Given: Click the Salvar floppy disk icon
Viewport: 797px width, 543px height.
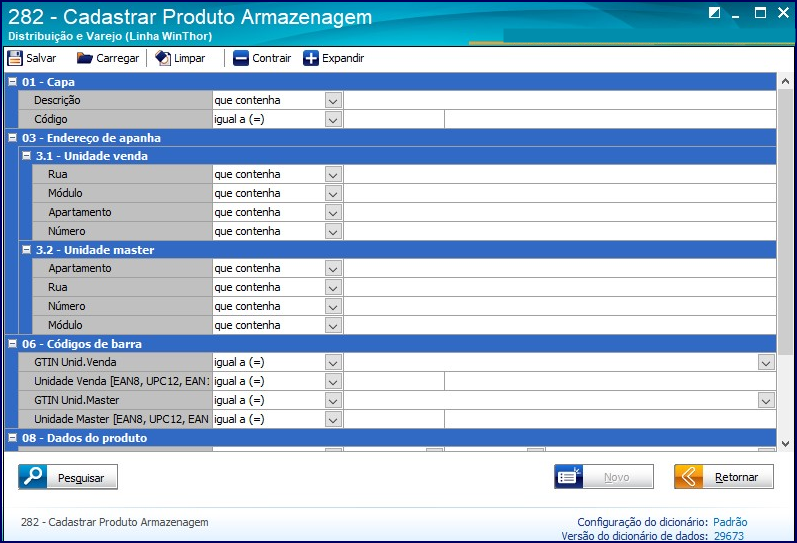Looking at the screenshot, I should pos(15,58).
